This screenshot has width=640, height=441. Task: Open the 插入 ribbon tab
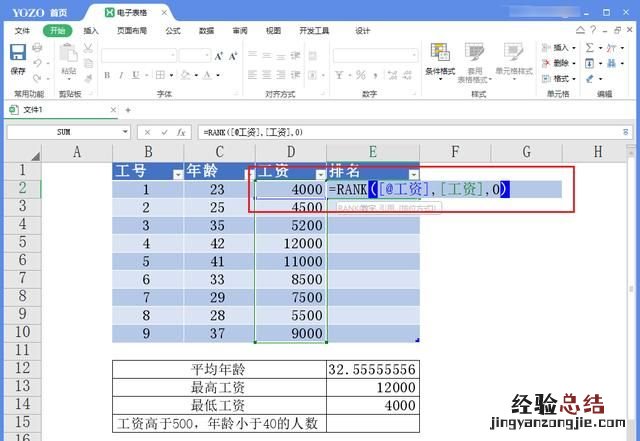[91, 31]
